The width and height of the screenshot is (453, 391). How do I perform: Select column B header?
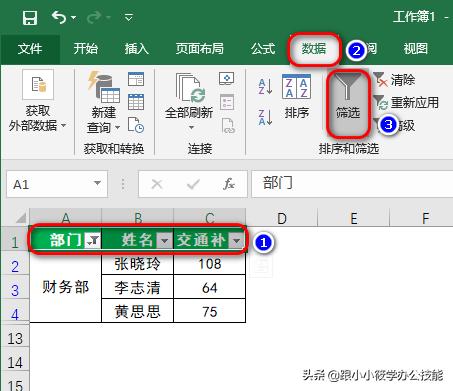(x=138, y=218)
